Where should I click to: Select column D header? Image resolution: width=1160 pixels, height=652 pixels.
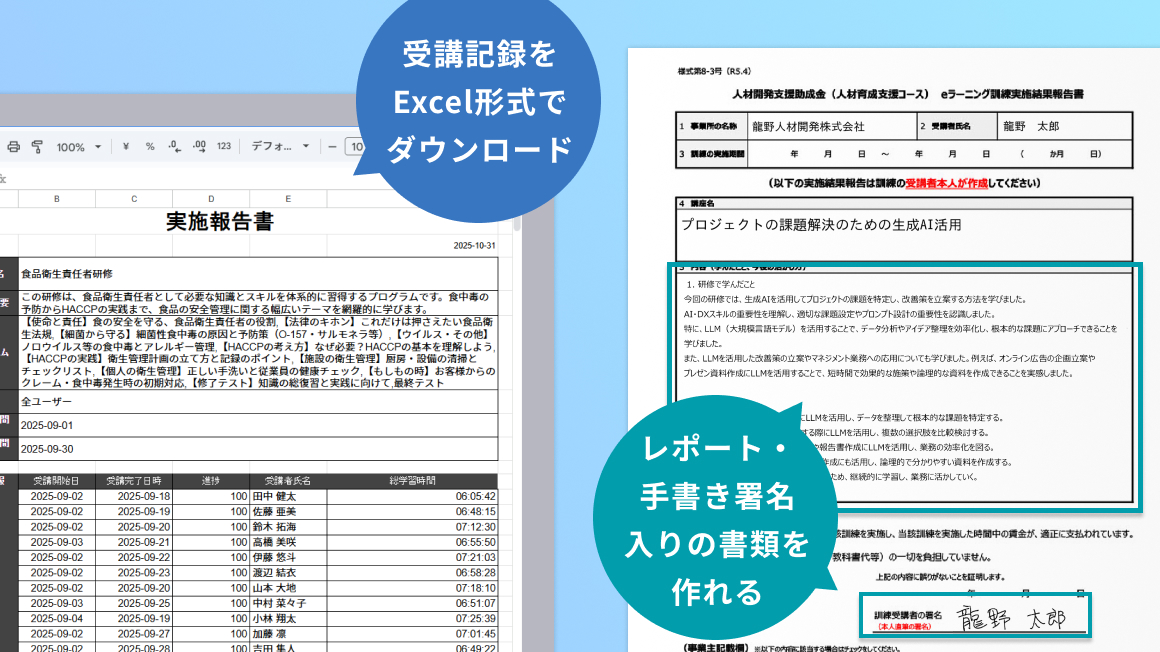pyautogui.click(x=211, y=198)
